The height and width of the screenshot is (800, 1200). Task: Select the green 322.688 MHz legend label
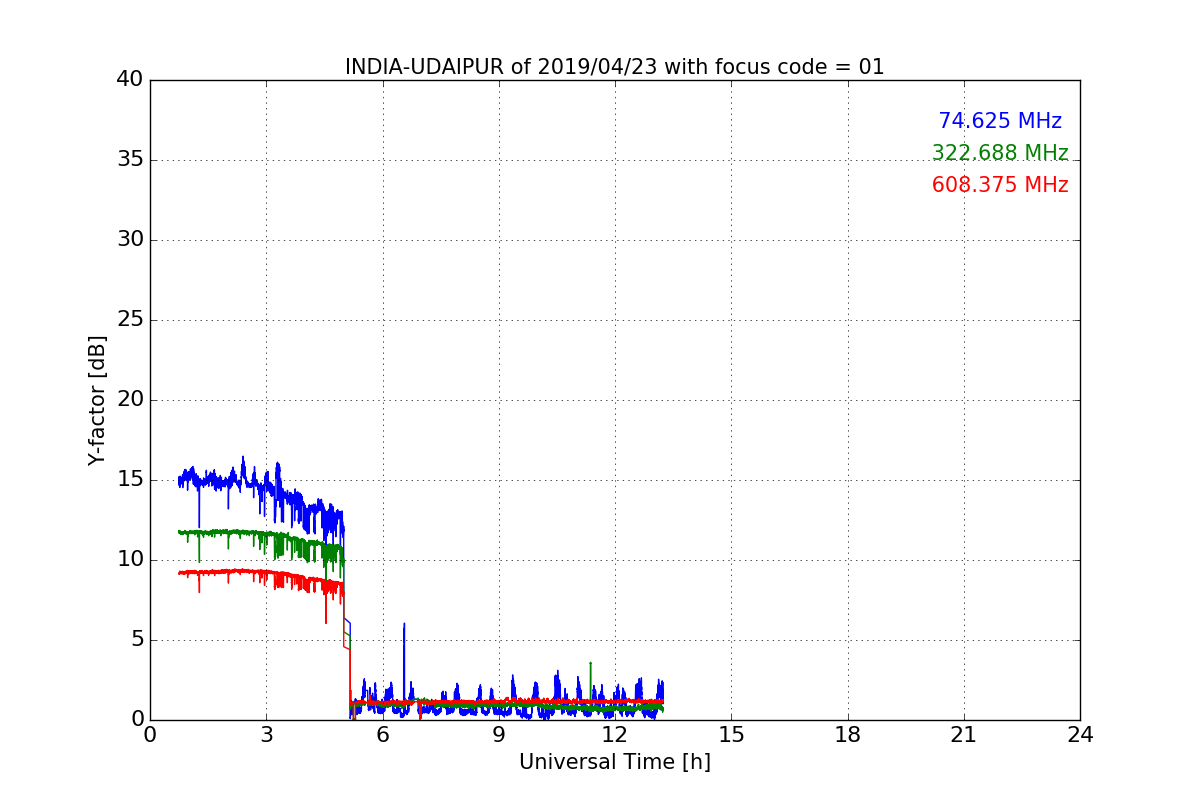(1000, 153)
